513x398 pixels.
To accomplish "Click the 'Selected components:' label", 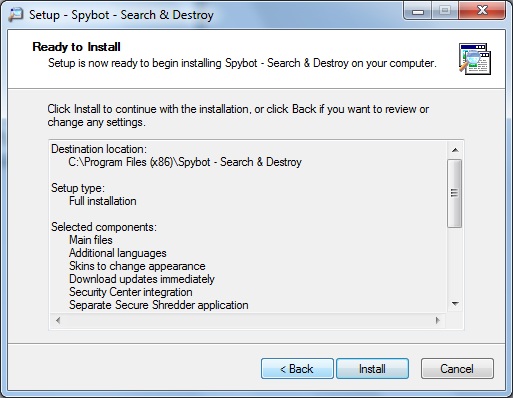I will coord(104,227).
